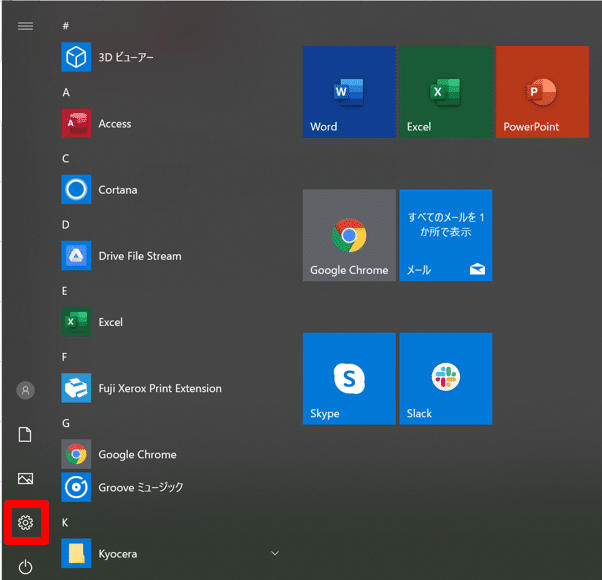This screenshot has width=602, height=580.
Task: Open the Kyocera folder entry
Action: pos(171,554)
